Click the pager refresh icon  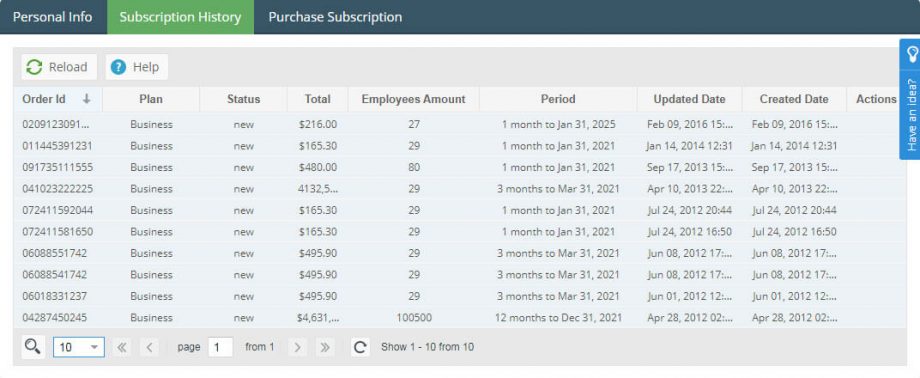pos(360,347)
